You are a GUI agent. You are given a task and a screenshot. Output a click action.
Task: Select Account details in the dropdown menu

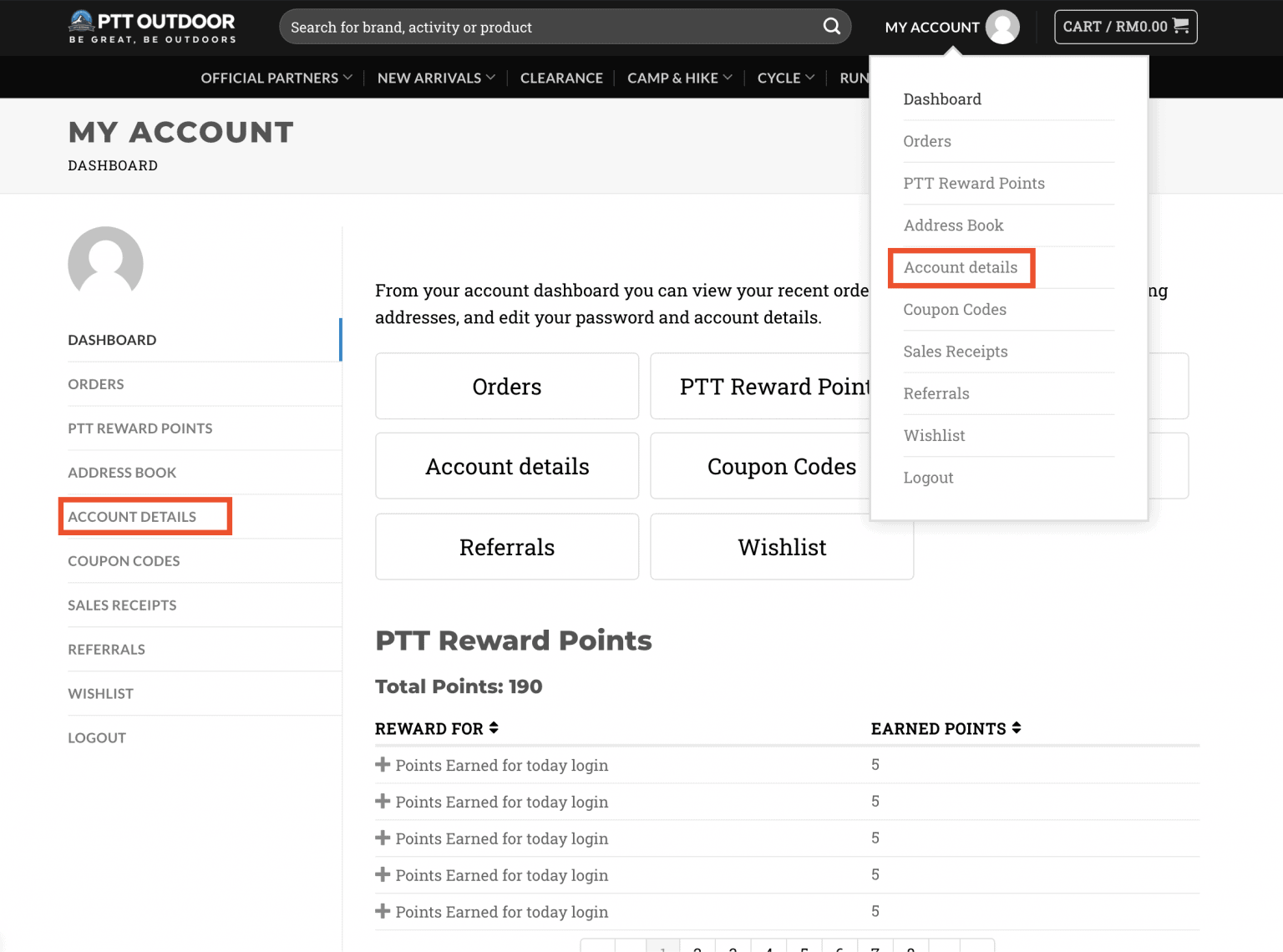(961, 267)
